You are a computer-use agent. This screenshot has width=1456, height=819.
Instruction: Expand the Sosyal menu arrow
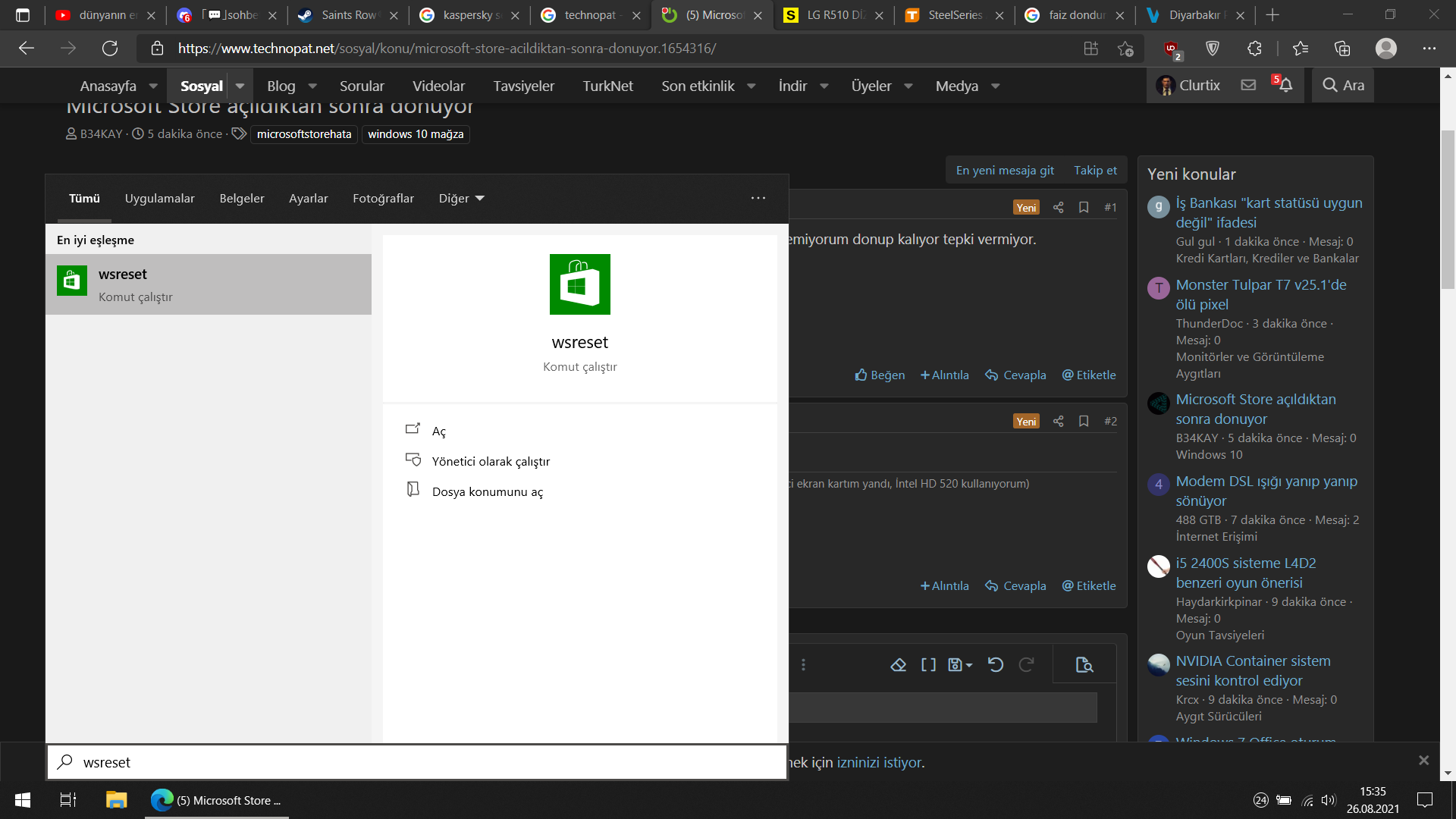(240, 86)
